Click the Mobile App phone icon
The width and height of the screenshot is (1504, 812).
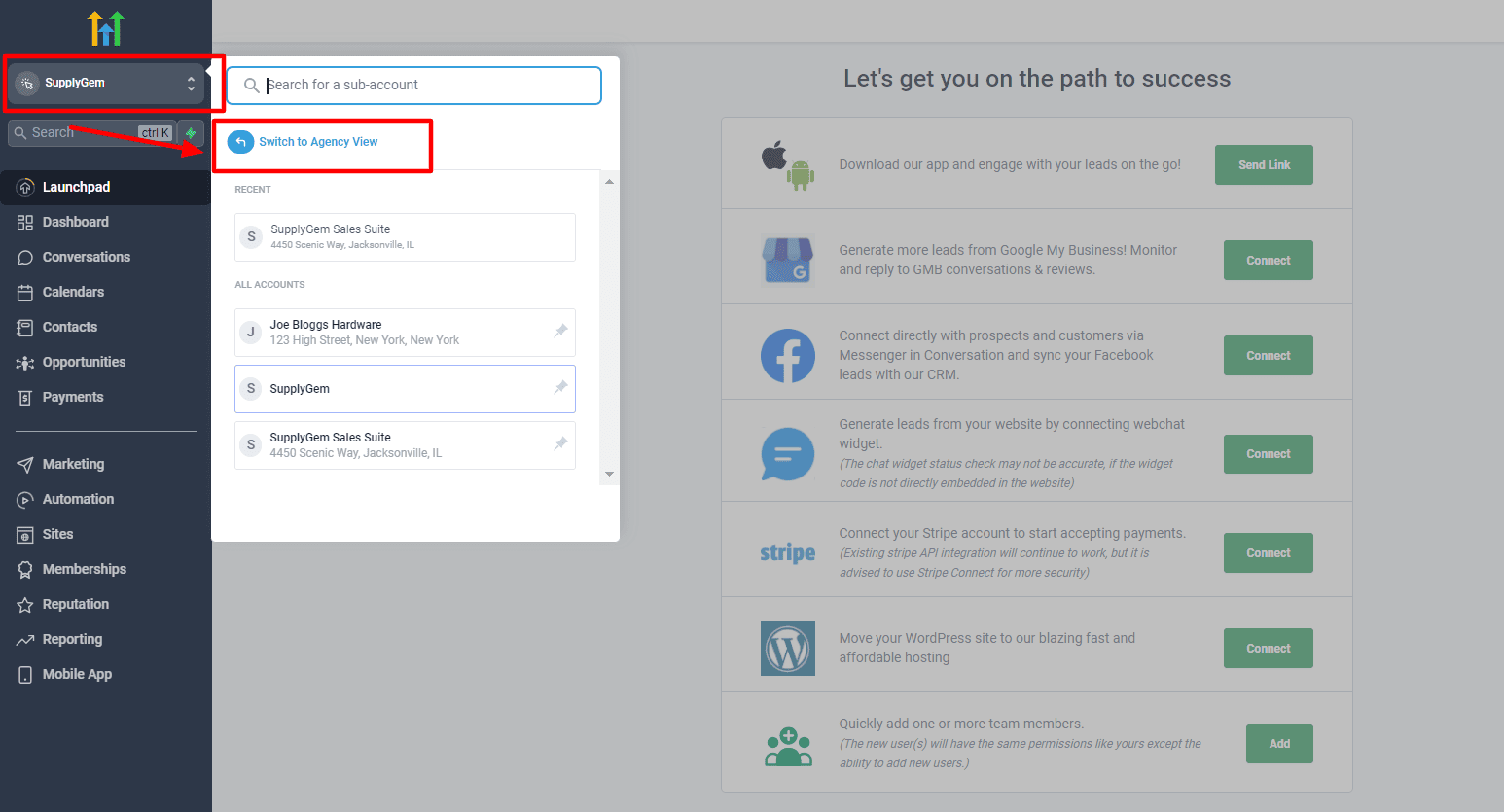[25, 675]
